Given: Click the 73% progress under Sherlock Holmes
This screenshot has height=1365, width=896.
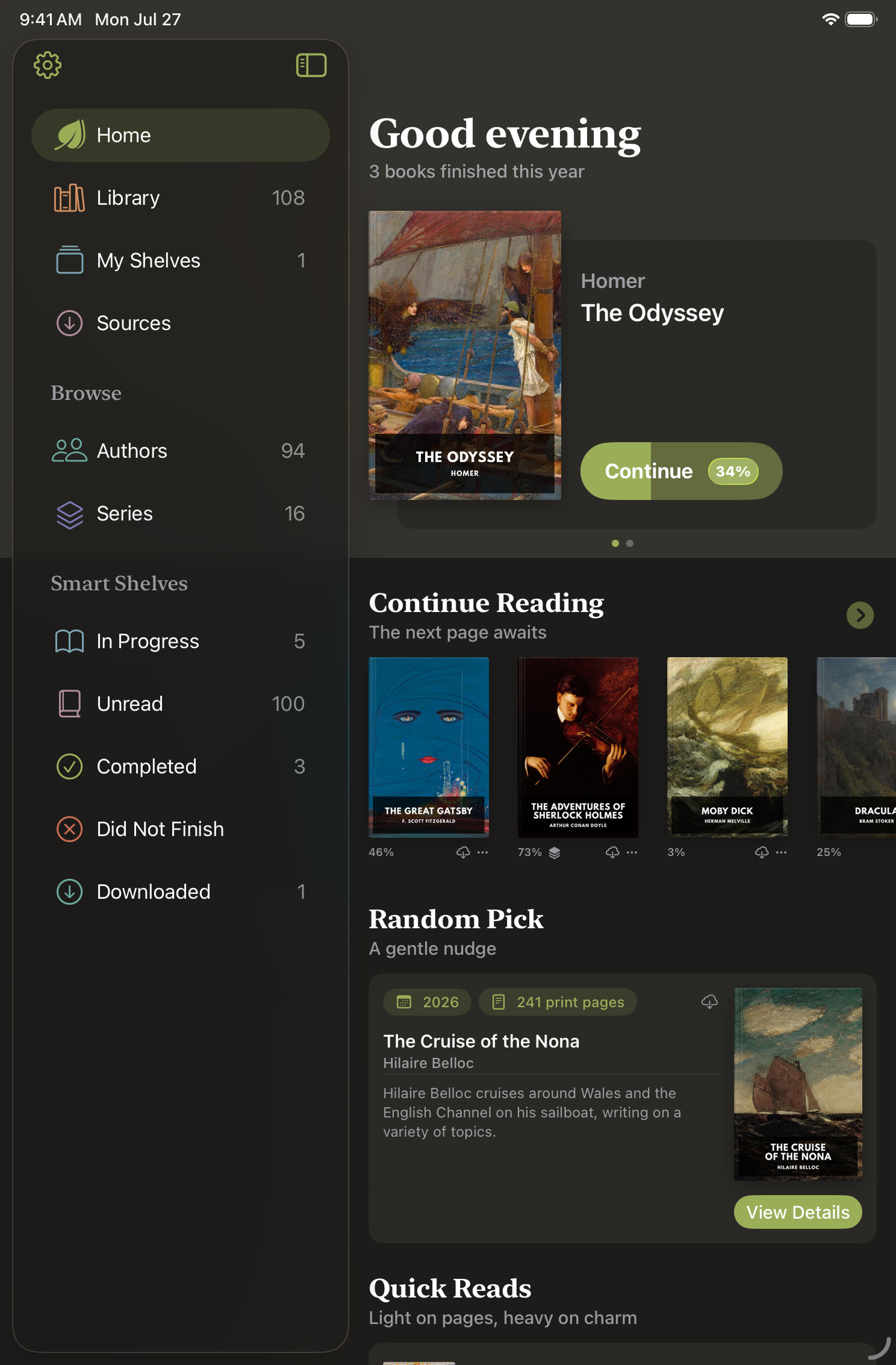Looking at the screenshot, I should pos(530,852).
